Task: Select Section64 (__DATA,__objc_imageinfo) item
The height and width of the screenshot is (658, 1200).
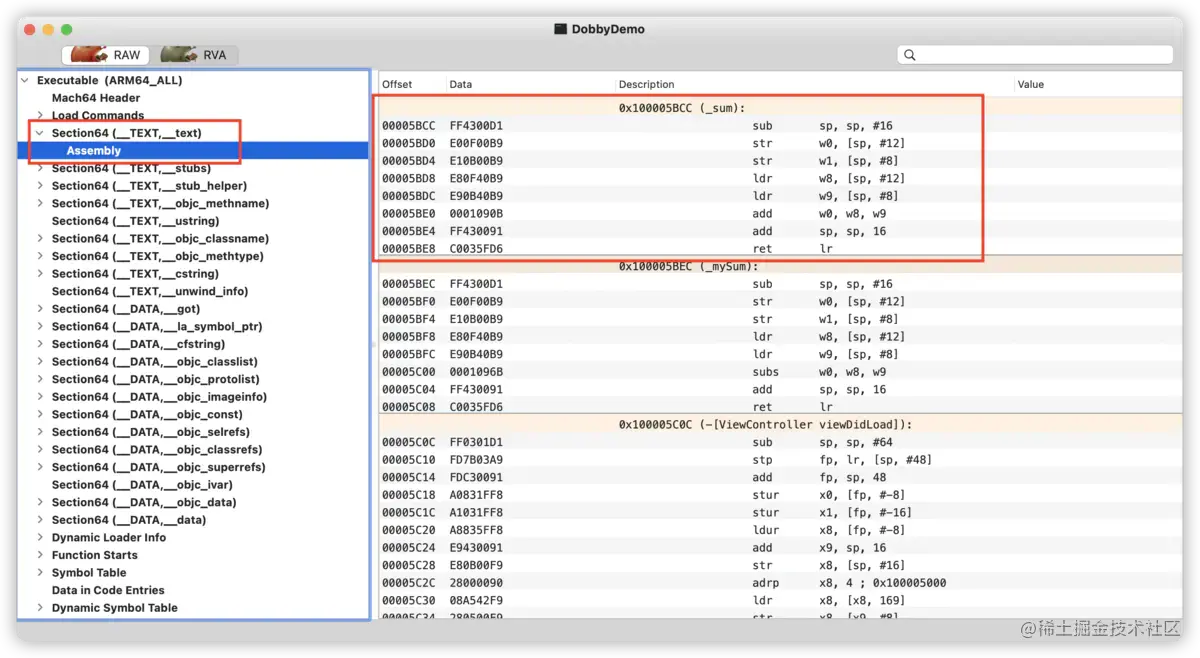Action: pyautogui.click(x=159, y=397)
